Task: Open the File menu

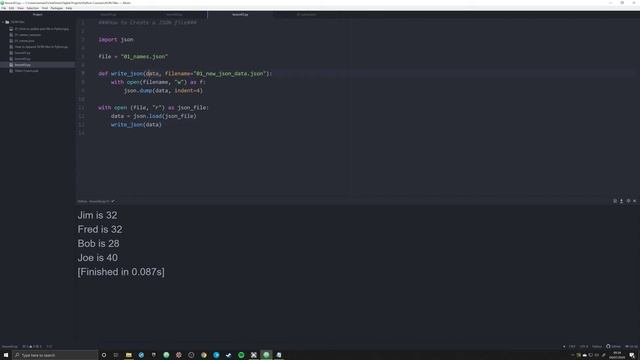Action: pos(3,8)
